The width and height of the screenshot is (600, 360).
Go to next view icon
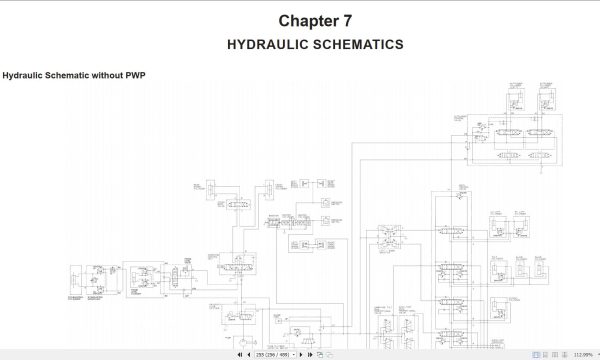pos(329,355)
